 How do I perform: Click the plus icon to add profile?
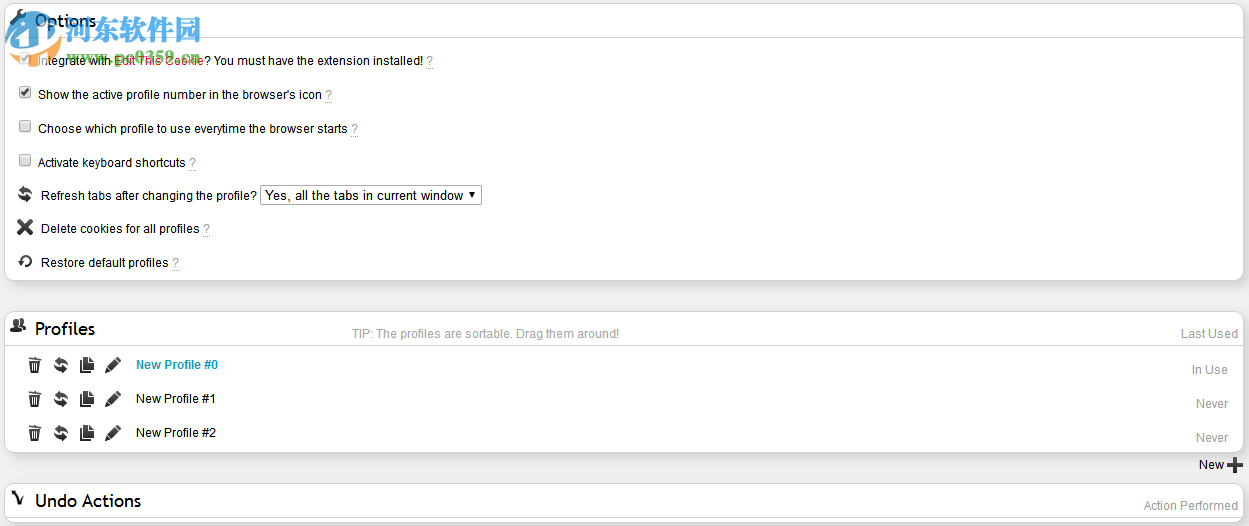[x=1235, y=465]
